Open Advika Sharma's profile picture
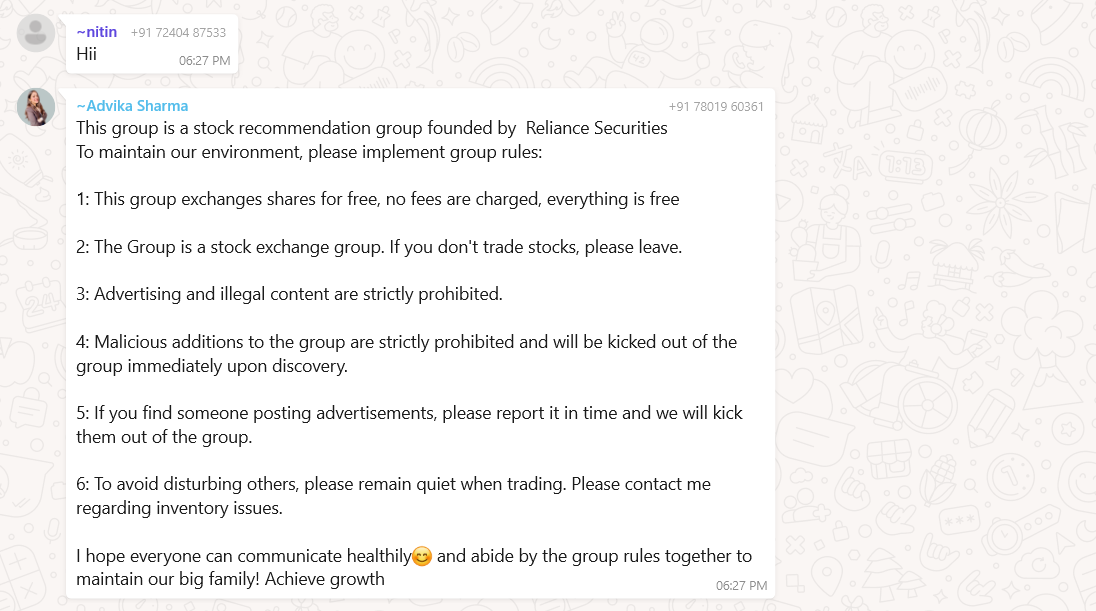1096x611 pixels. pos(36,107)
